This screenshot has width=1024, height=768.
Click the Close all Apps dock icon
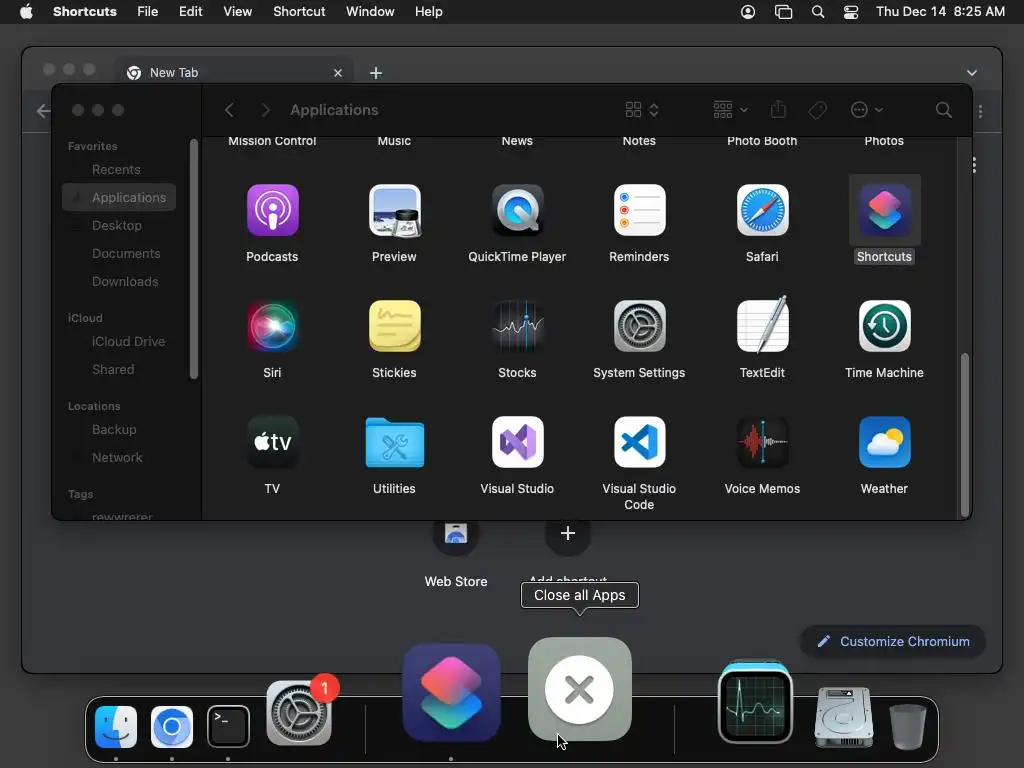coord(579,689)
